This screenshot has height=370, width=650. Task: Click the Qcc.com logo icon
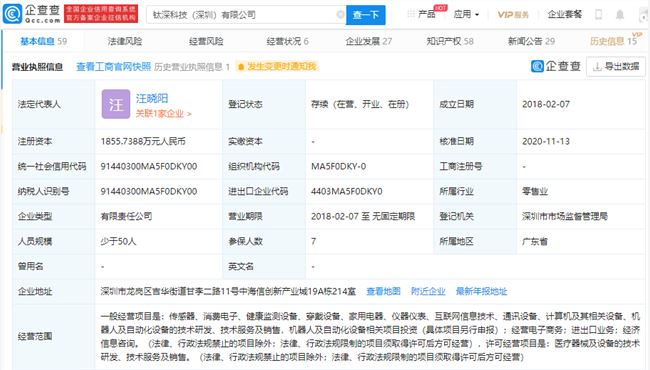(x=12, y=14)
